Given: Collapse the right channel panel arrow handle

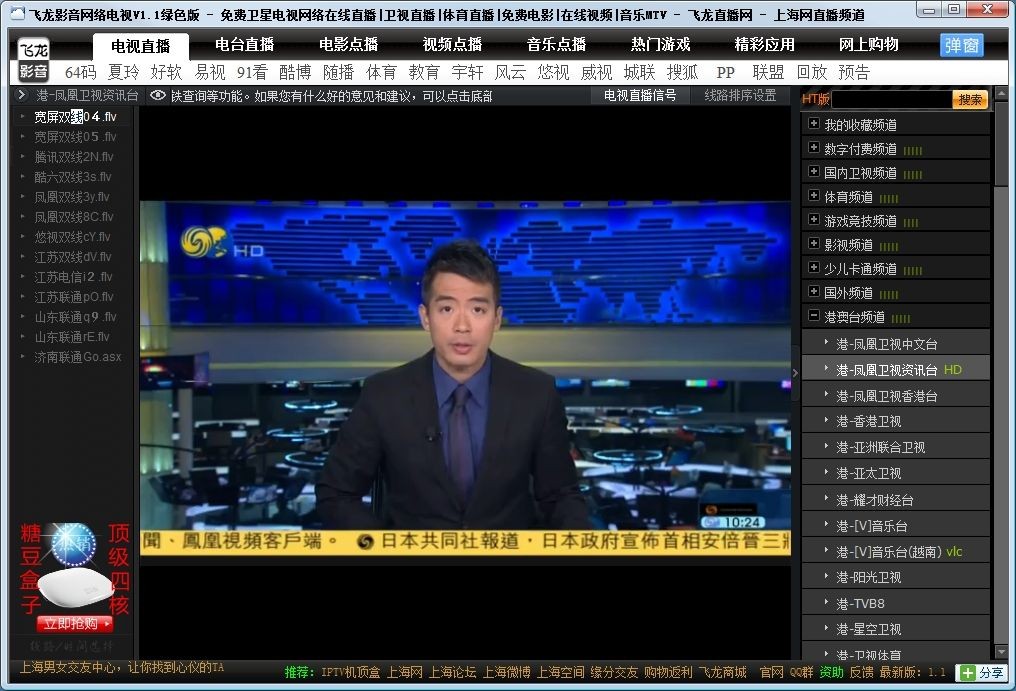Looking at the screenshot, I should [x=796, y=373].
